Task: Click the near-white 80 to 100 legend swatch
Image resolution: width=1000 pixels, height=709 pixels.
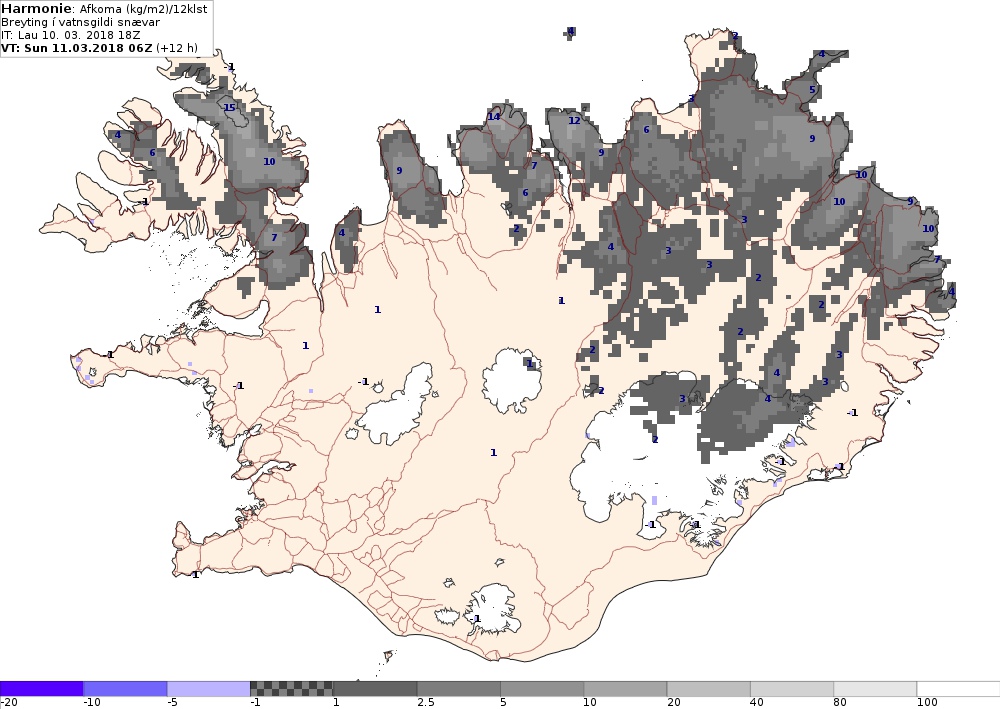Action: [x=875, y=689]
